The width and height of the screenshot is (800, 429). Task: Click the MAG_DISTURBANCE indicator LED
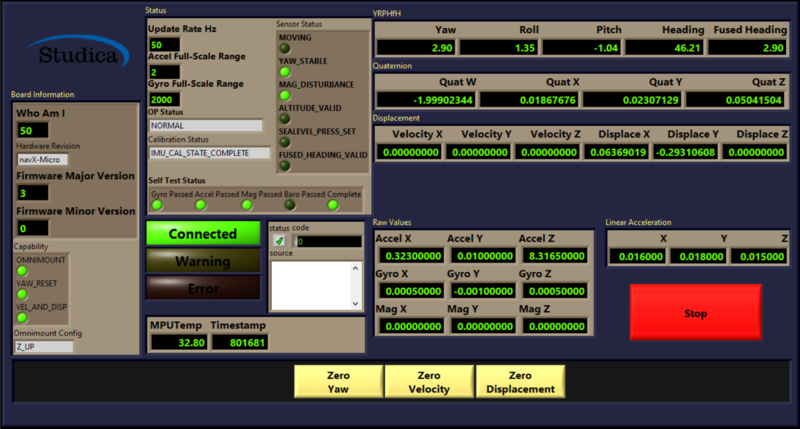coord(284,95)
